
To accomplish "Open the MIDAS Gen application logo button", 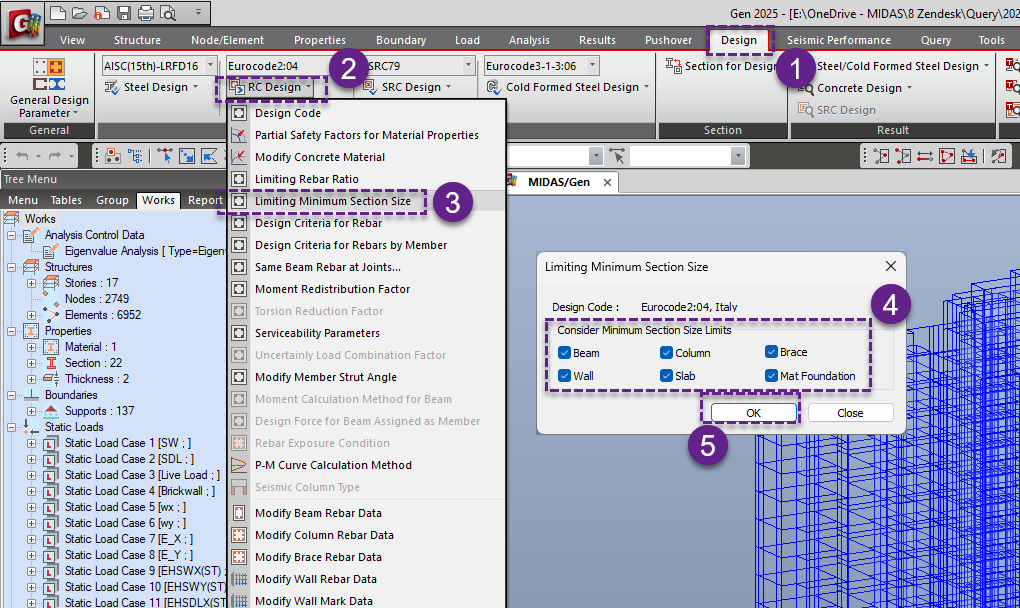I will click(x=23, y=24).
